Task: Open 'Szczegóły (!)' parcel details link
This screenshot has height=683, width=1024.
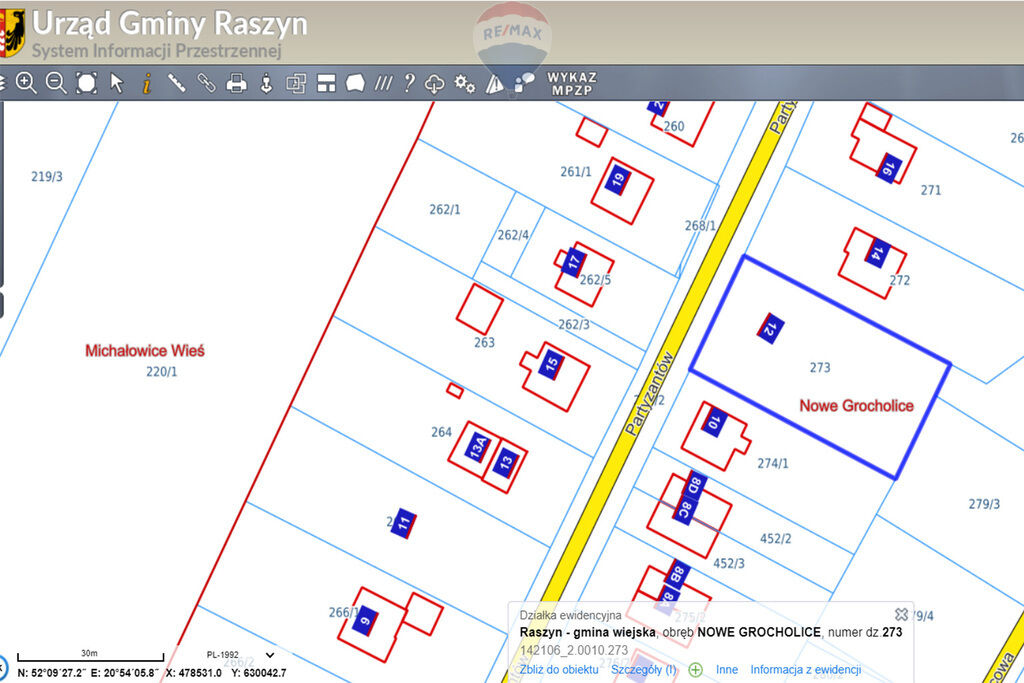Action: coord(644,669)
